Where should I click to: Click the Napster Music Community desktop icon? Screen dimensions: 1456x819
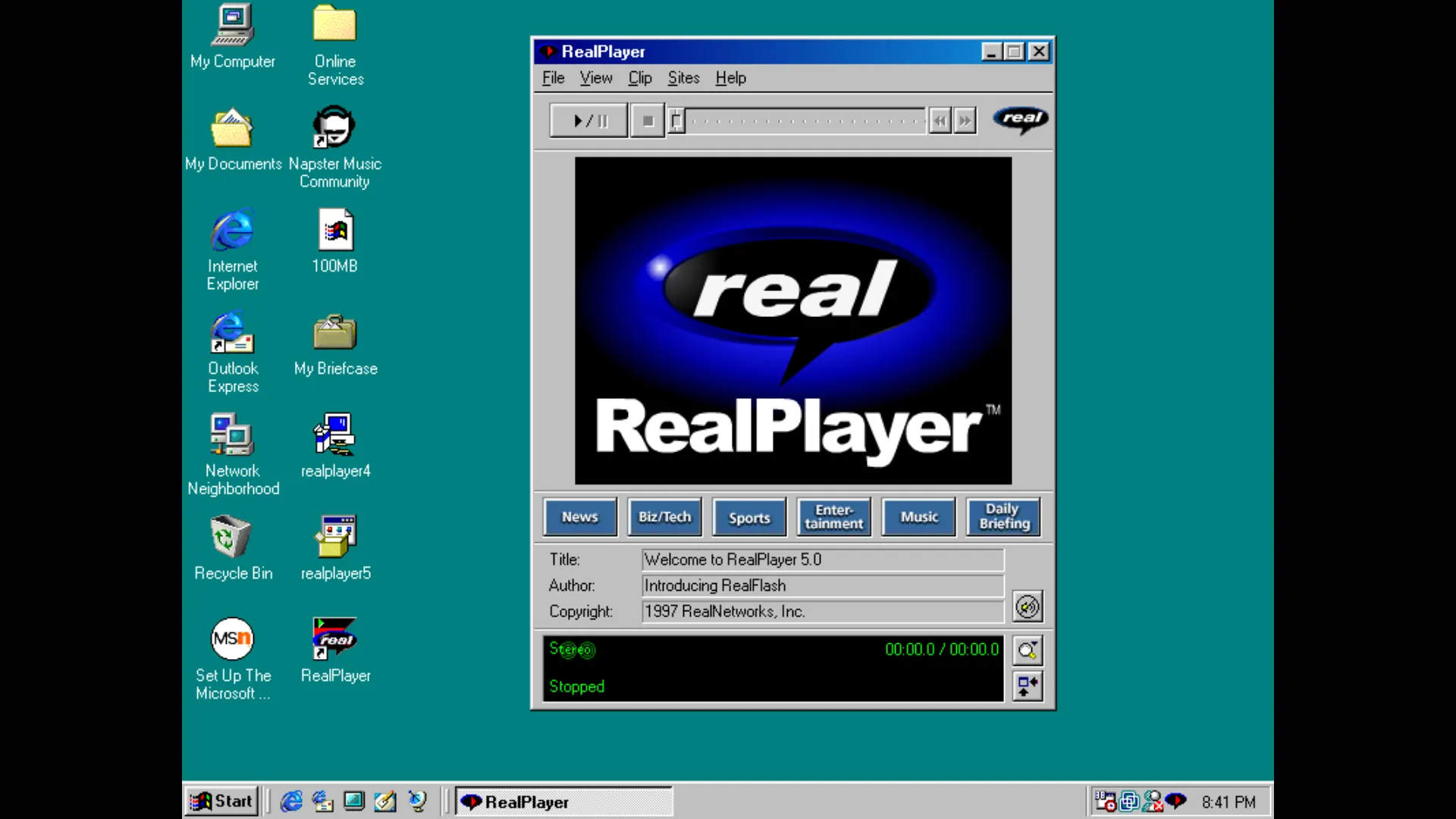click(x=334, y=129)
